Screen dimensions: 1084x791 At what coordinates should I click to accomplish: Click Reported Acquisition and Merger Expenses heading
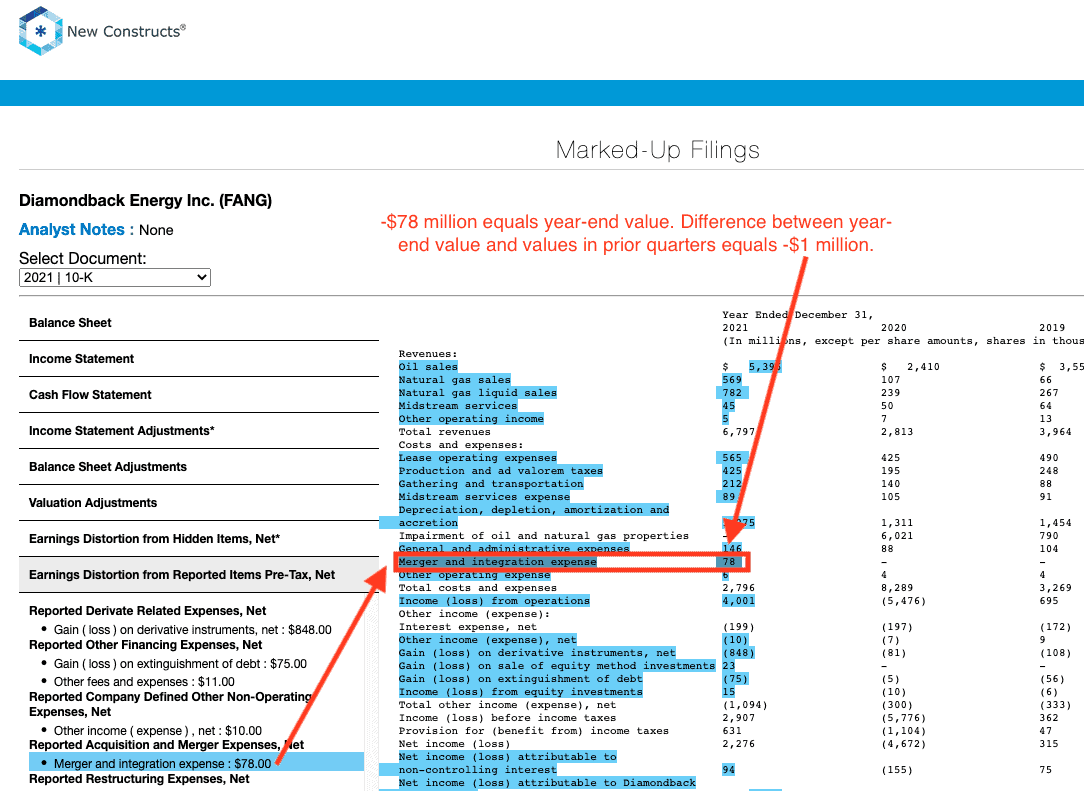[167, 745]
